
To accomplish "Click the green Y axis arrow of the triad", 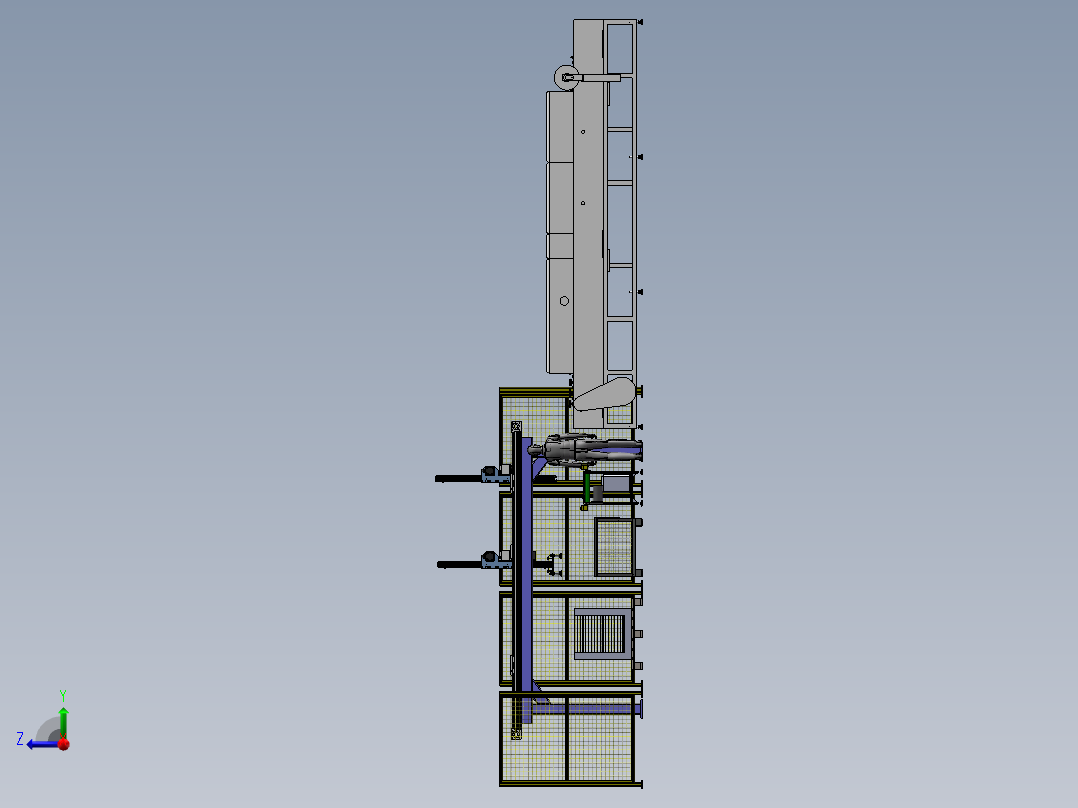I will [63, 722].
